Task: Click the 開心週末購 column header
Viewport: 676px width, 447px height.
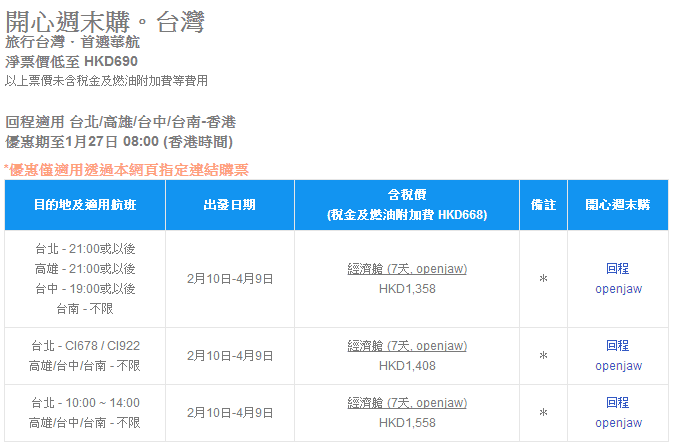Action: click(x=617, y=205)
